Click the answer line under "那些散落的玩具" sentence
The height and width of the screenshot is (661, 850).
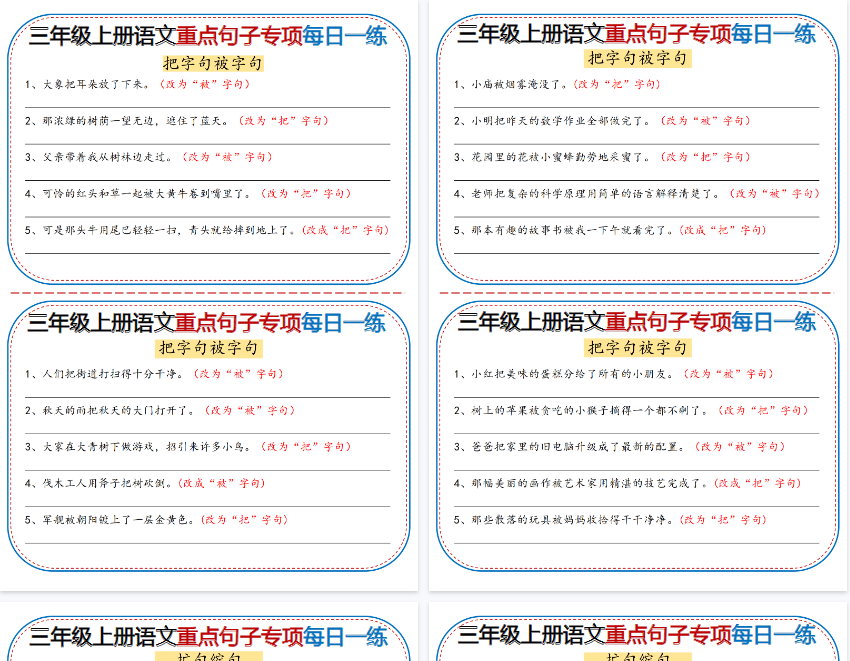pos(637,543)
